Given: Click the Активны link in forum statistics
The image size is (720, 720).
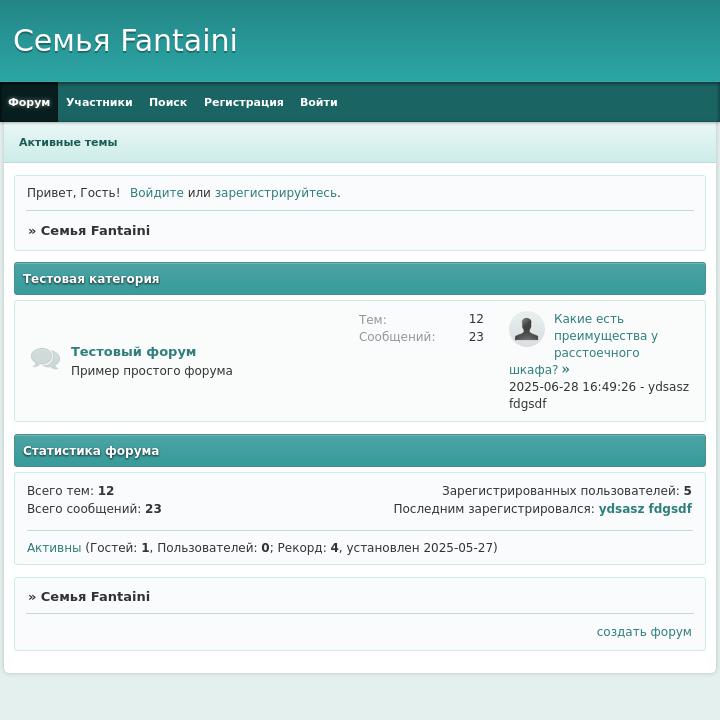Looking at the screenshot, I should coord(54,548).
